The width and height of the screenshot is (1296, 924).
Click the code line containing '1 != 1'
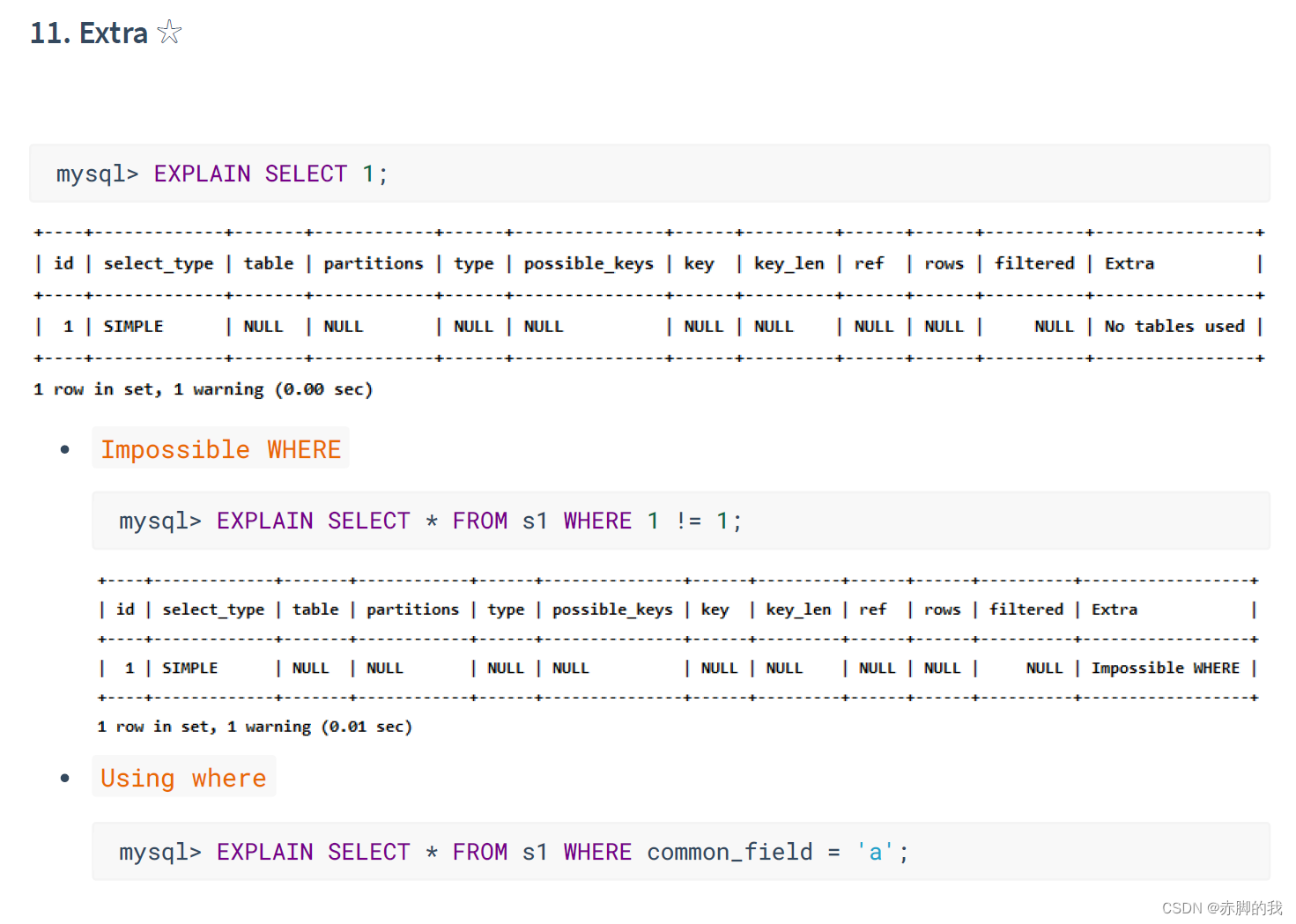pyautogui.click(x=680, y=521)
